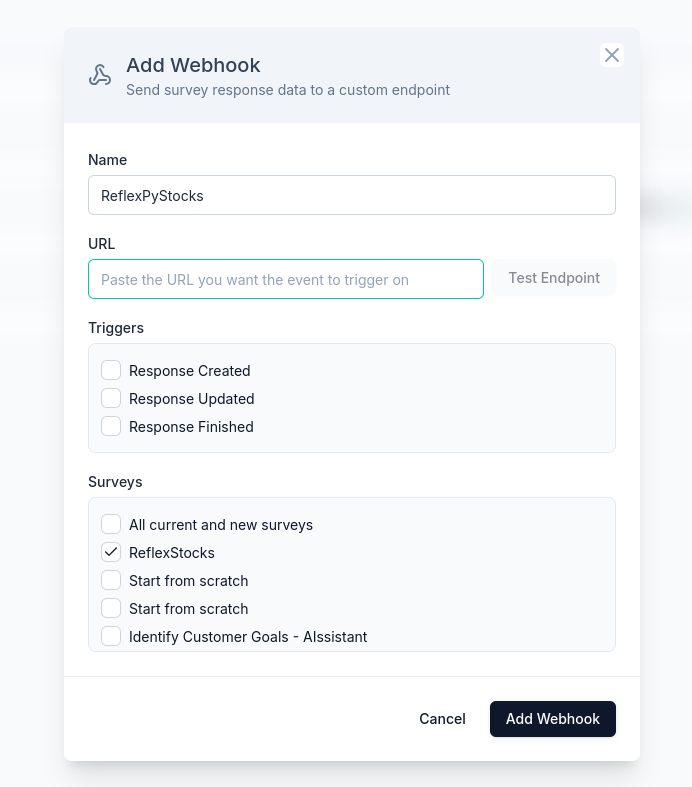Focus the Name field containing ReflexPyStocks
The height and width of the screenshot is (787, 692).
tap(352, 195)
